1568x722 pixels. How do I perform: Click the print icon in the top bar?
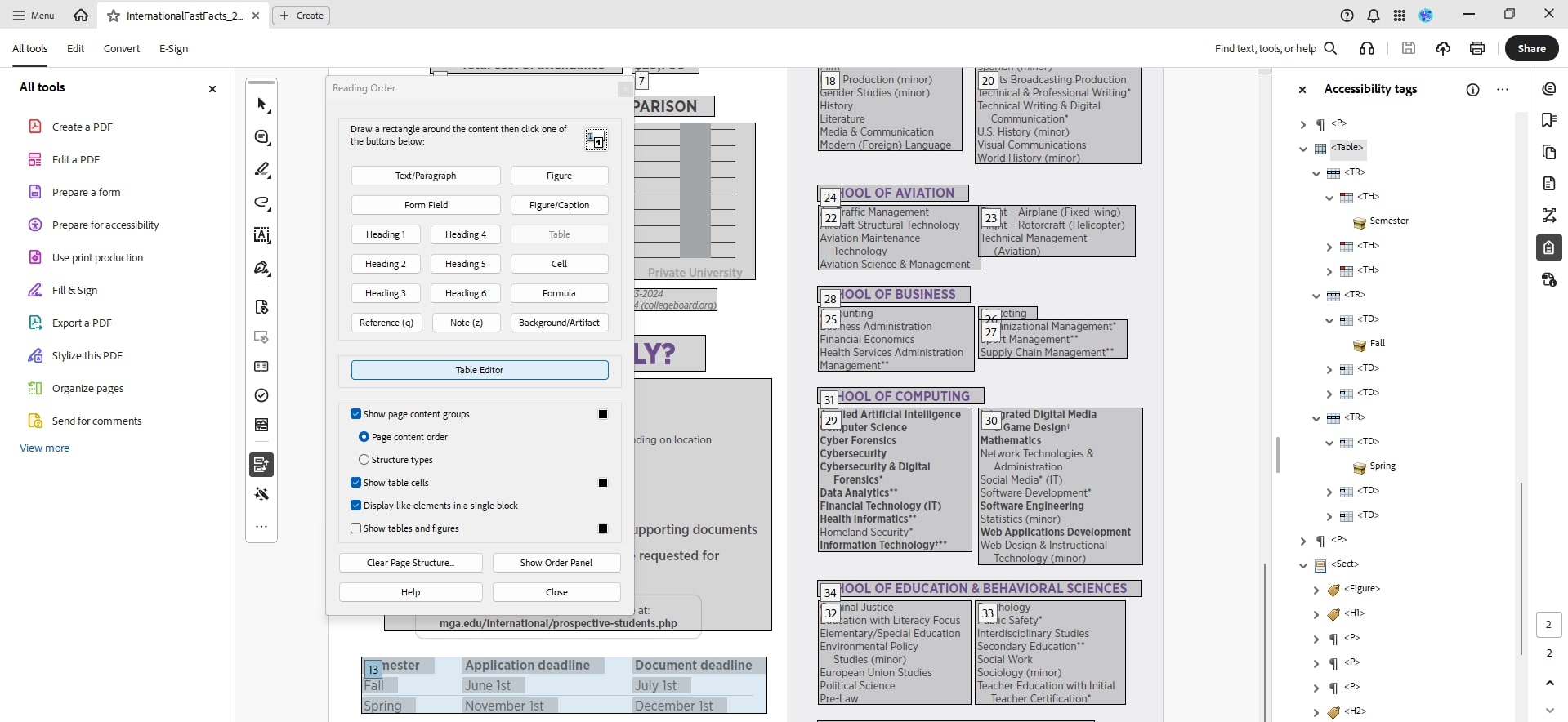1476,48
